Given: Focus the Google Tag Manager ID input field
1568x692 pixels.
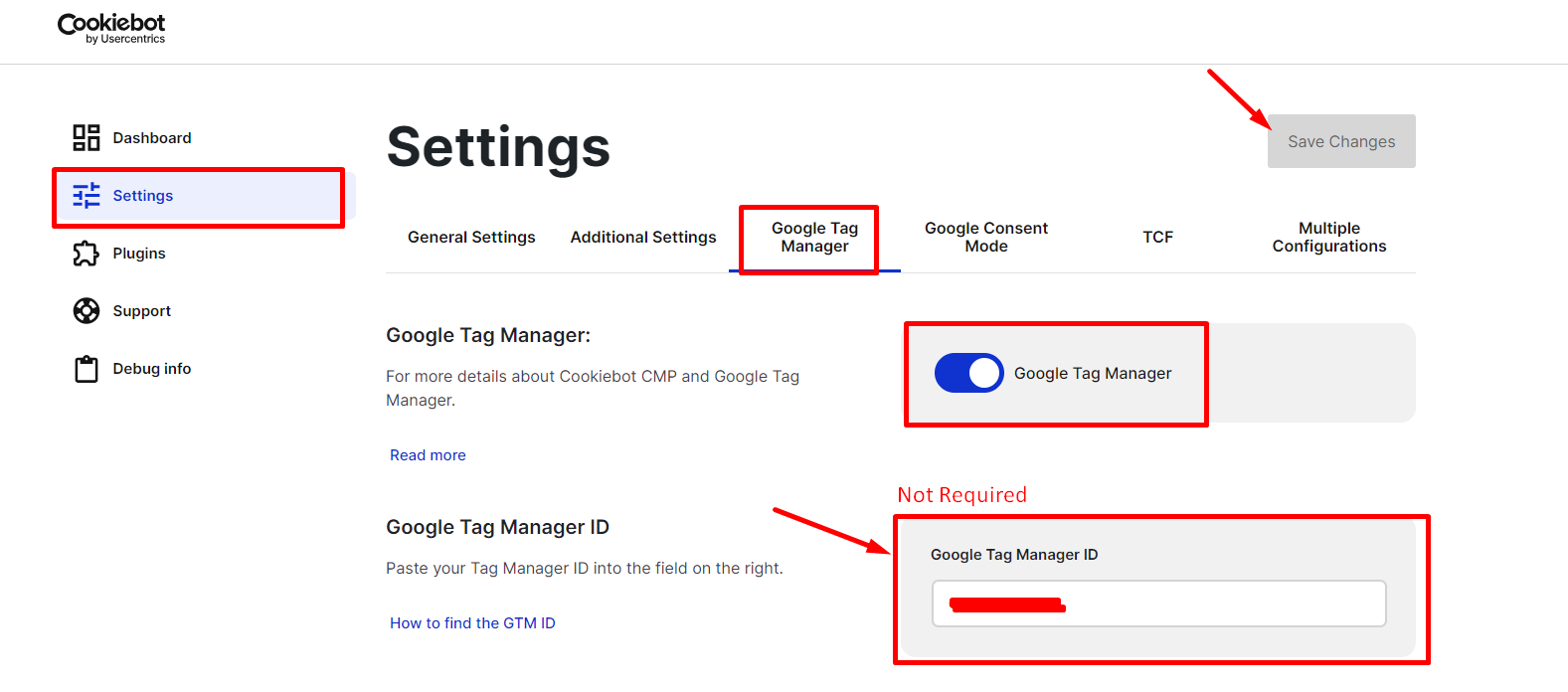Looking at the screenshot, I should point(1158,604).
